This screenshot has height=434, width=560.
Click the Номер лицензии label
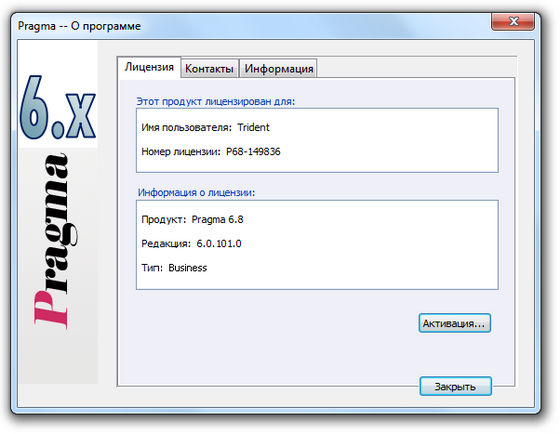click(x=181, y=152)
